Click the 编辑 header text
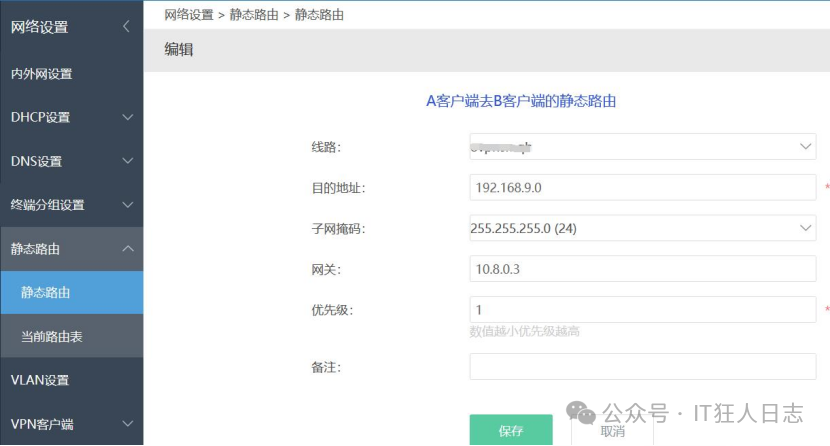Viewport: 830px width, 446px height. pos(178,50)
